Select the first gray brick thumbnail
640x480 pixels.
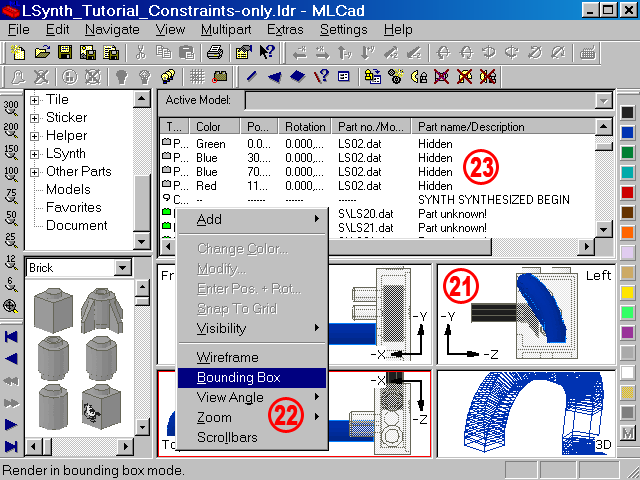pyautogui.click(x=53, y=310)
